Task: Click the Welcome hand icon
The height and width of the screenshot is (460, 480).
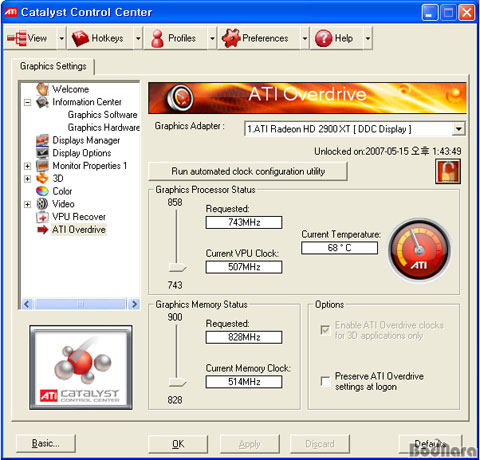Action: 42,89
